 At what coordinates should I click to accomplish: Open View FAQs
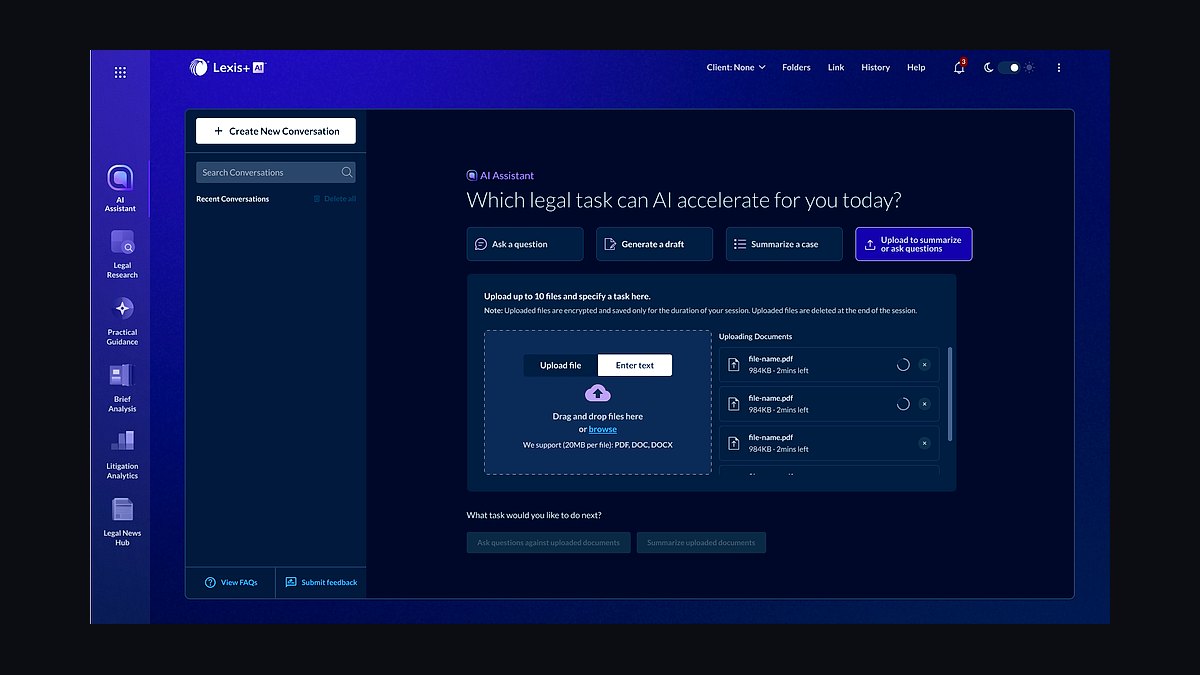231,582
